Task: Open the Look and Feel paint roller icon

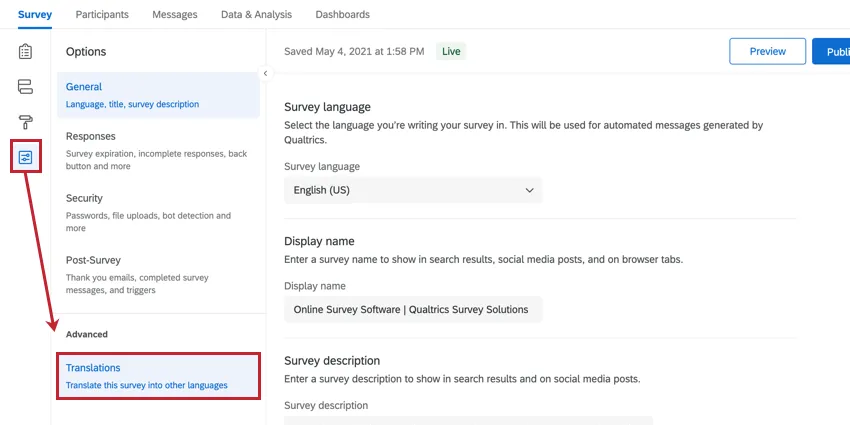Action: click(25, 122)
